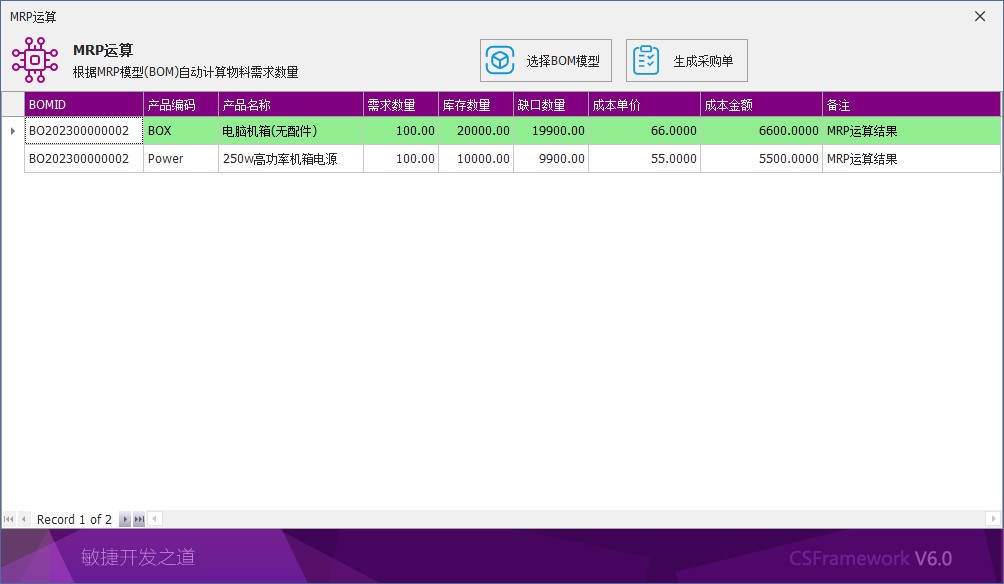Viewport: 1004px width, 584px height.
Task: Select the 55.0000 unit cost cell
Action: click(x=644, y=159)
